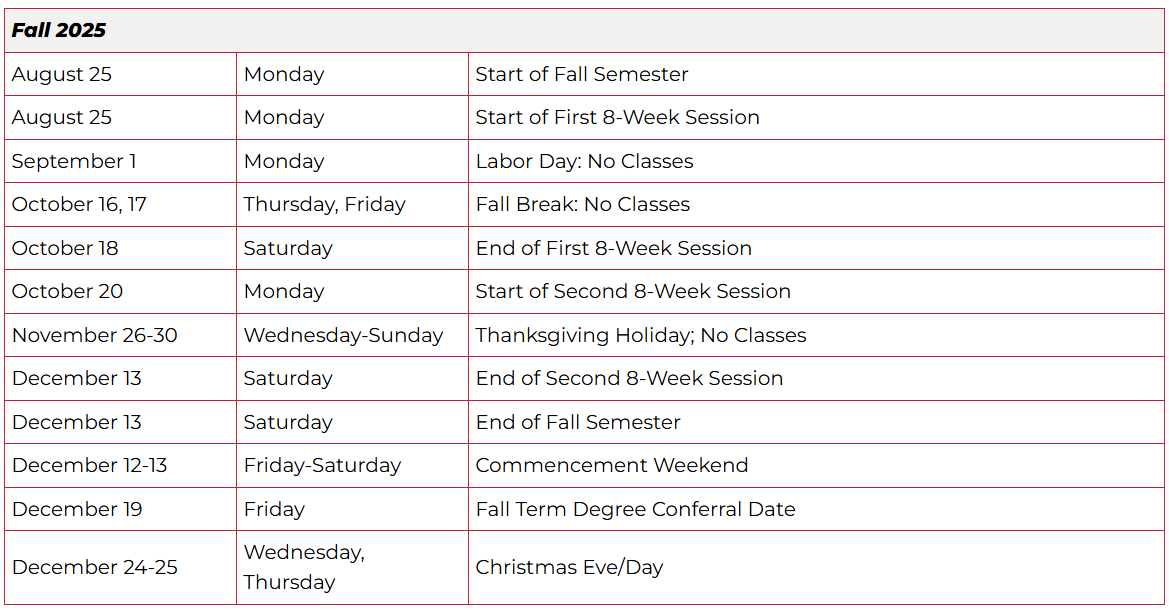Click Start of First 8-Week Session text
Screen dimensions: 1169x615
coord(617,117)
